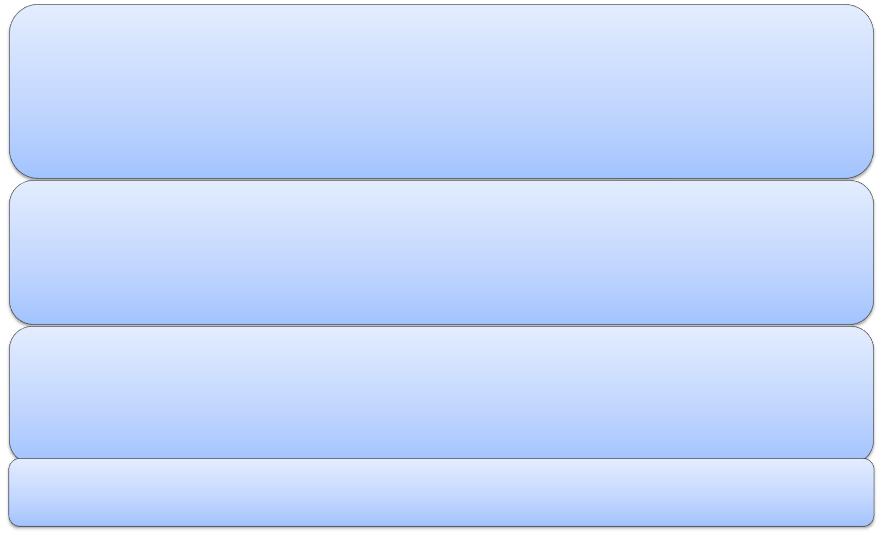Click the shortest blue box at bottom
Screen dimensions: 883x535
(x=442, y=493)
